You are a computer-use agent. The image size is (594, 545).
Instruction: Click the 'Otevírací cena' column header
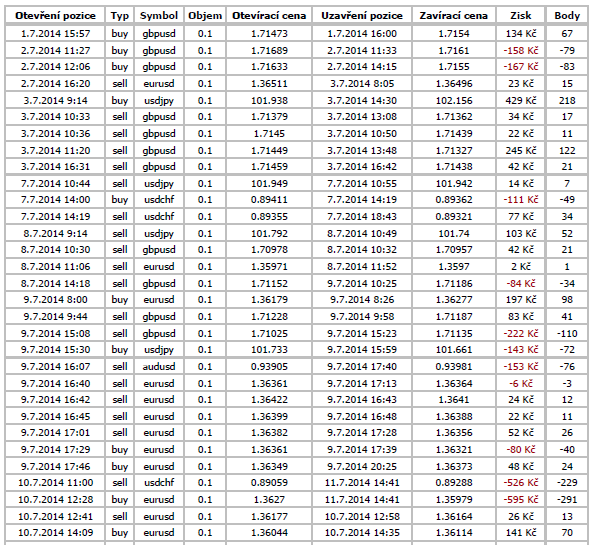(x=269, y=16)
